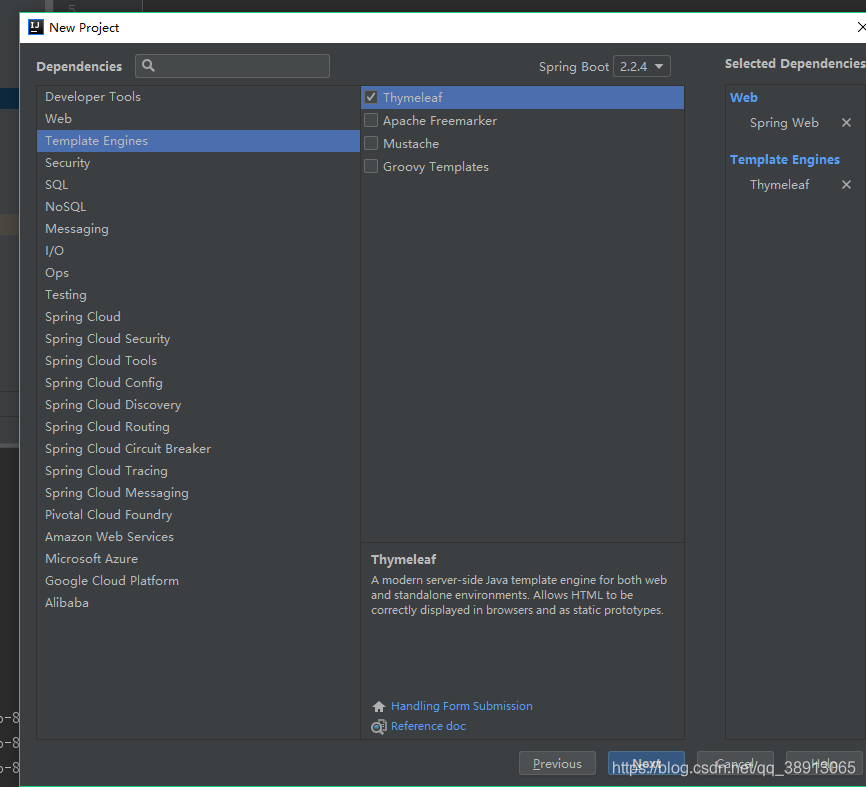
Task: Open the Handling Form Submission guide link
Action: pyautogui.click(x=462, y=706)
